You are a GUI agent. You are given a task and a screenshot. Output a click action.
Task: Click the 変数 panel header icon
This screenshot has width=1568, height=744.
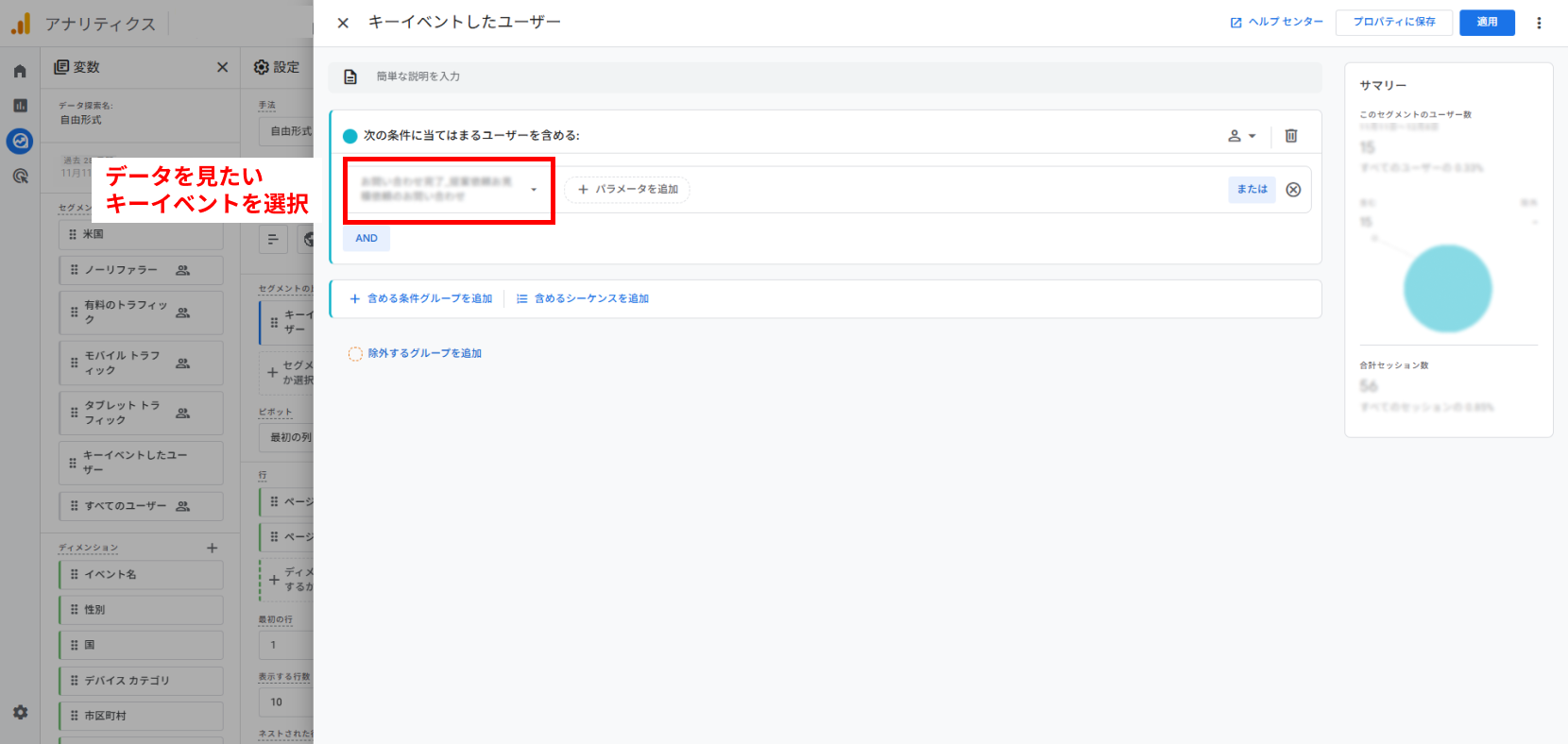tap(61, 67)
